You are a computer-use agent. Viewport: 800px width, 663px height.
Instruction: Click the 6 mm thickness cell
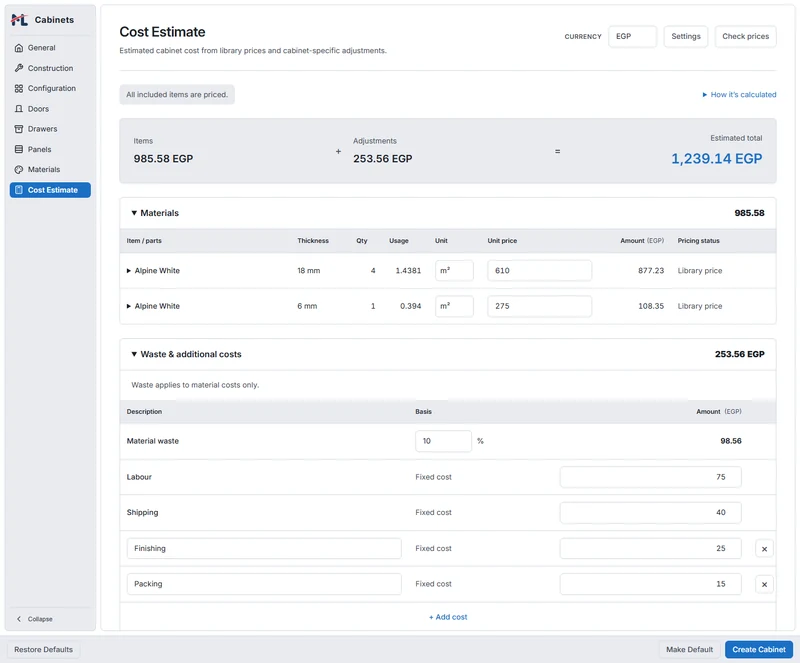[307, 306]
